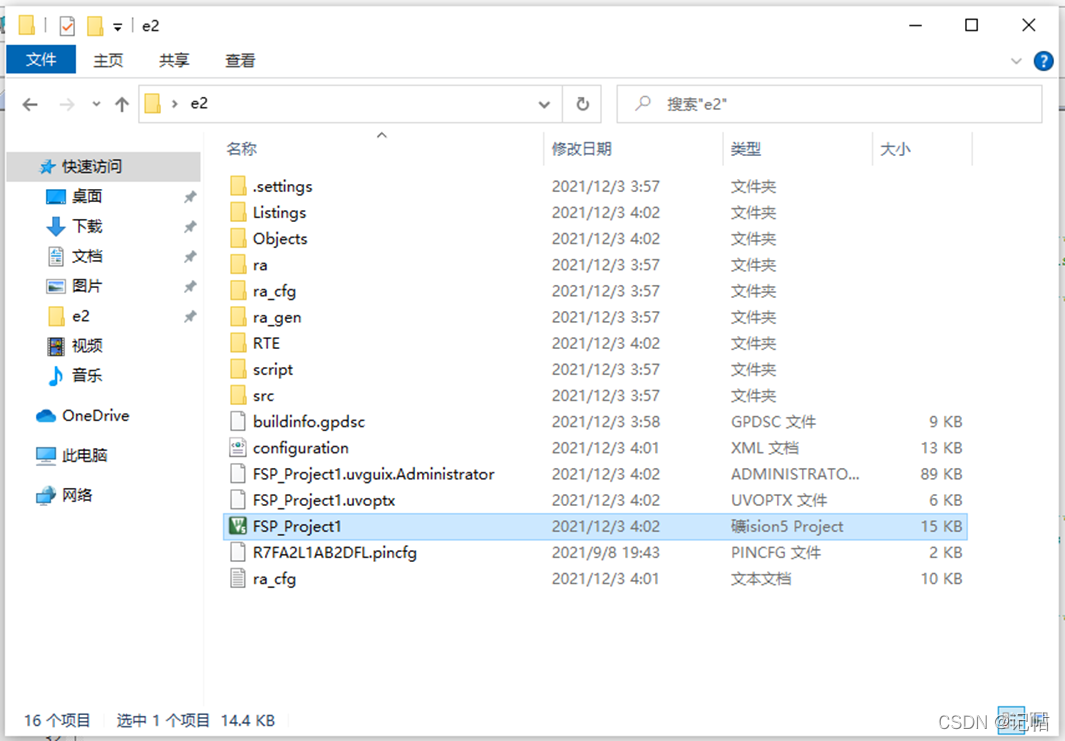
Task: Click the e2 breadcrumb in address bar
Action: [x=198, y=104]
